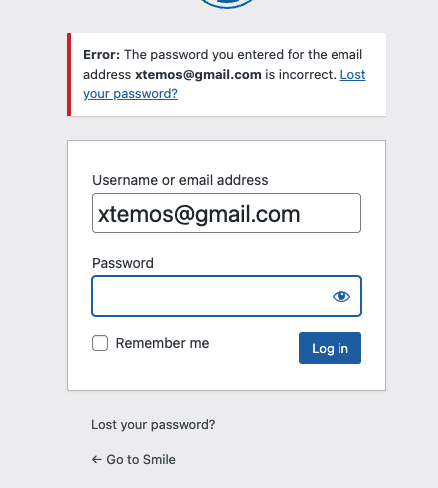Click the Remember me label text
438x488 pixels.
coord(162,343)
